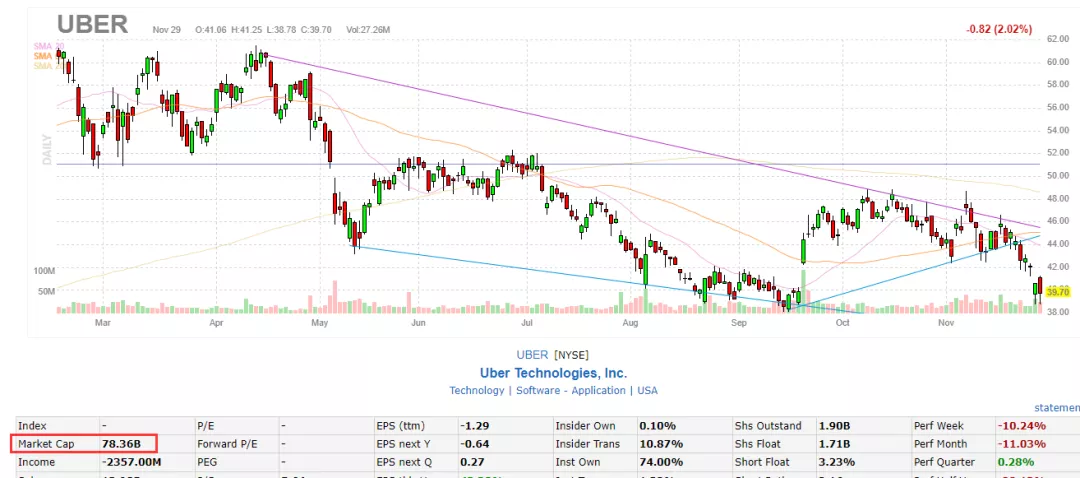Click the L:38.78 low price value
Viewport: 1080px width, 478px height.
pyautogui.click(x=282, y=30)
